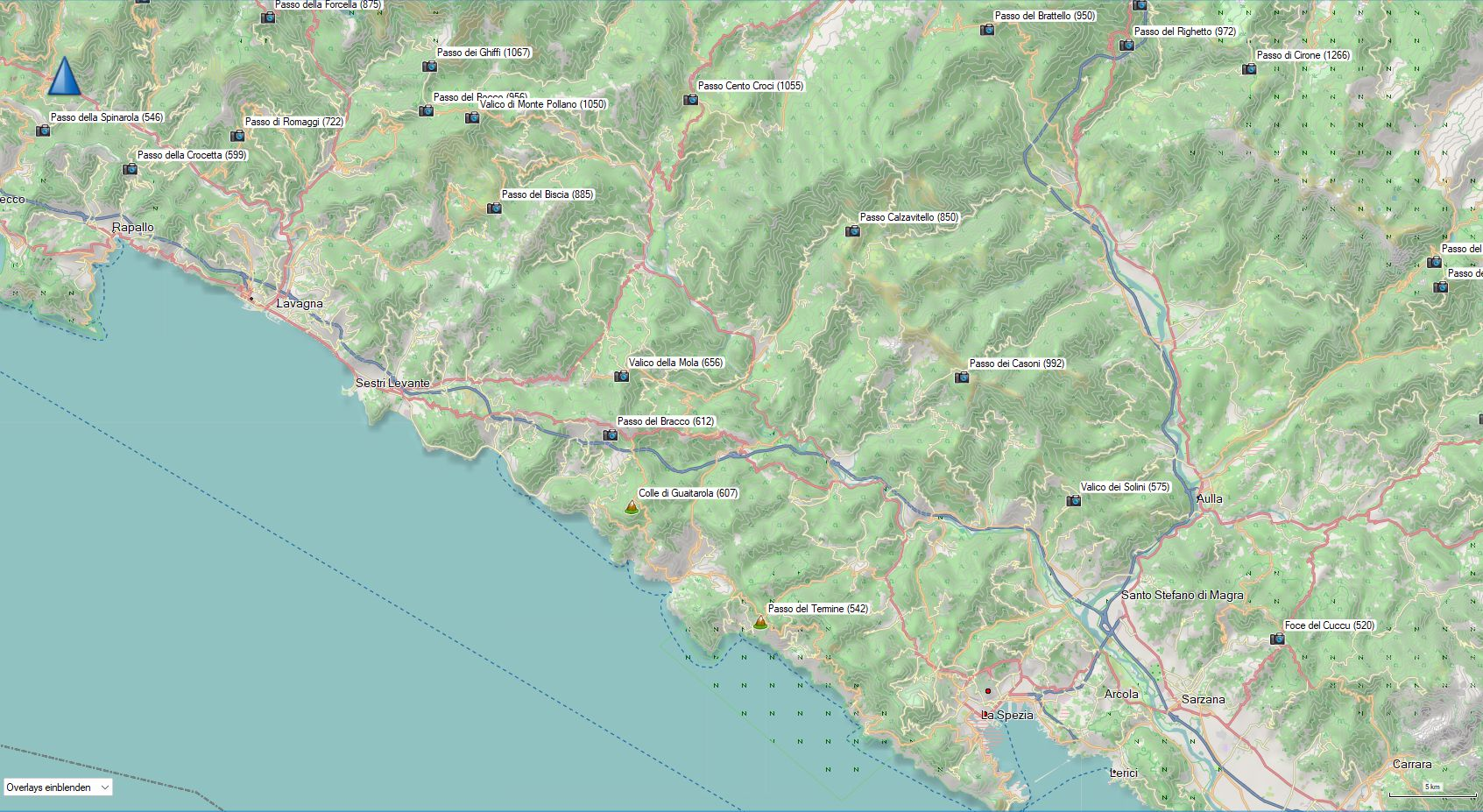Select the Foce del Cuccu camera icon
The image size is (1483, 812).
[x=1277, y=639]
